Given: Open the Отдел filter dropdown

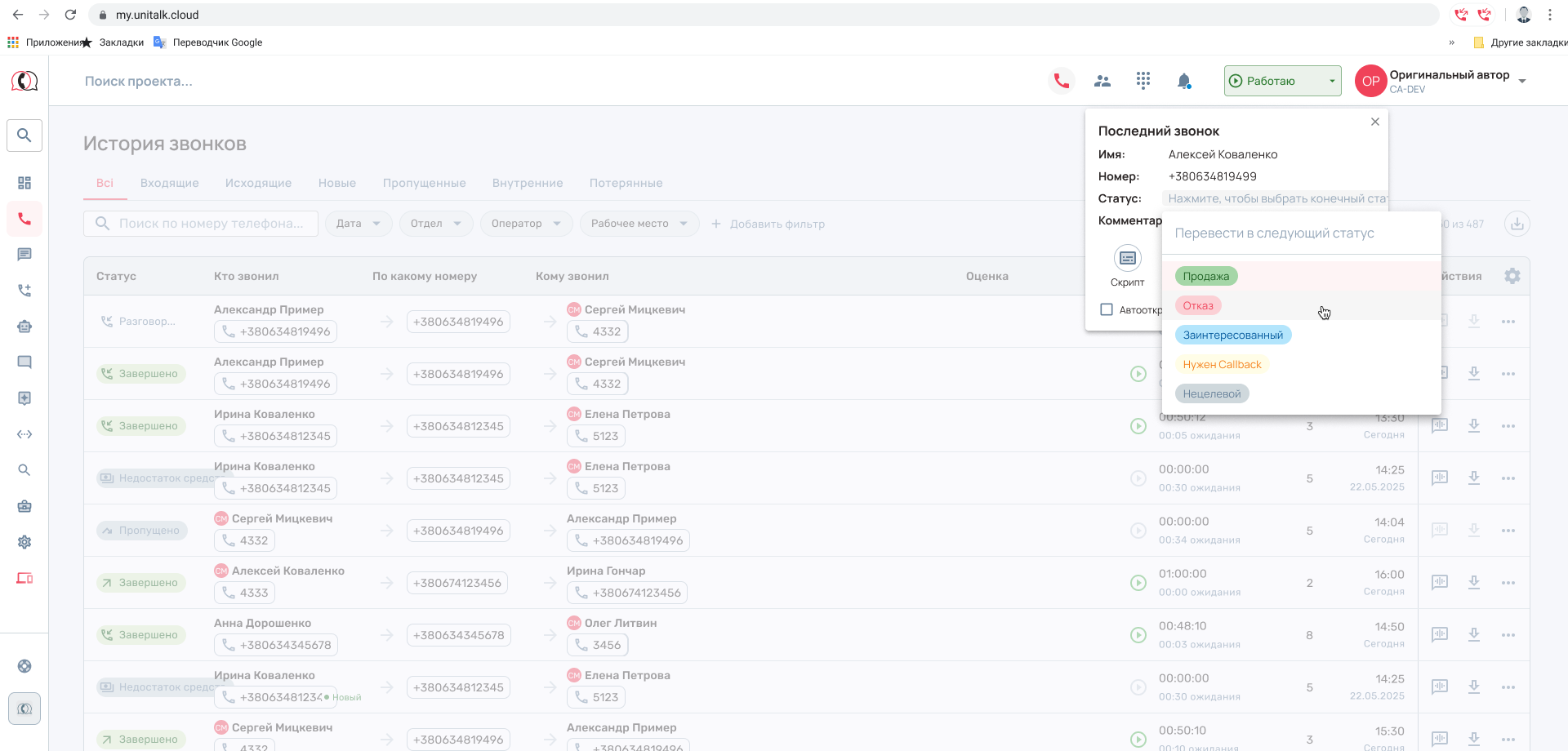Looking at the screenshot, I should click(436, 224).
